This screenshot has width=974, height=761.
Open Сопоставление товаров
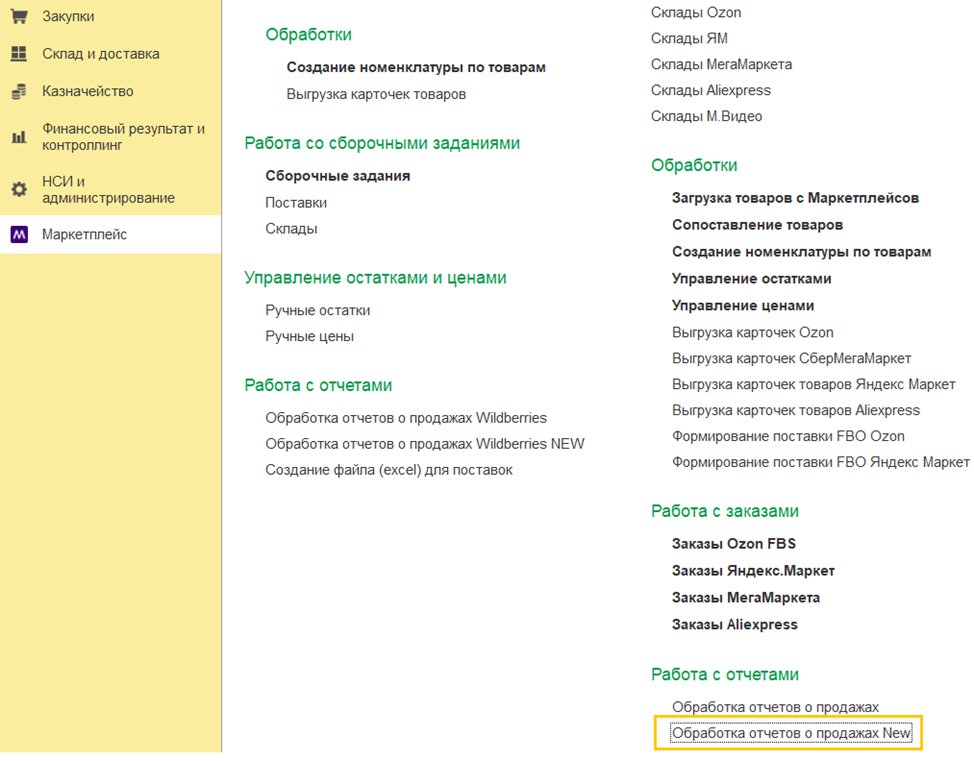[x=758, y=225]
